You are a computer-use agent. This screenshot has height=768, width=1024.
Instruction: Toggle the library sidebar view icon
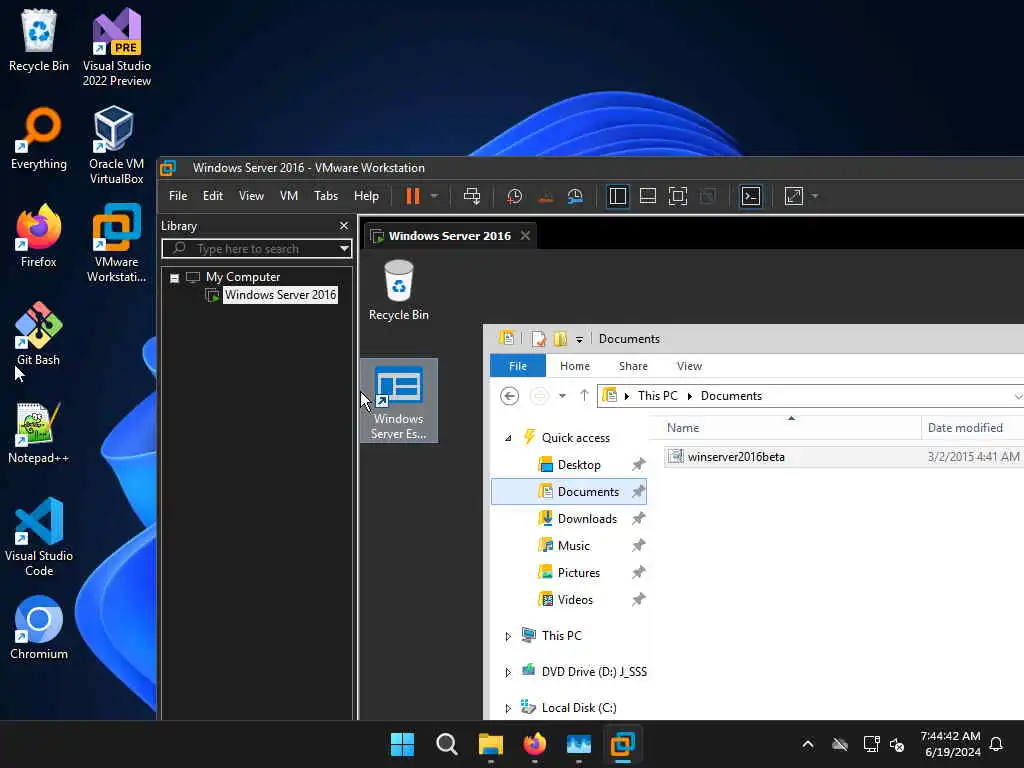pyautogui.click(x=617, y=196)
